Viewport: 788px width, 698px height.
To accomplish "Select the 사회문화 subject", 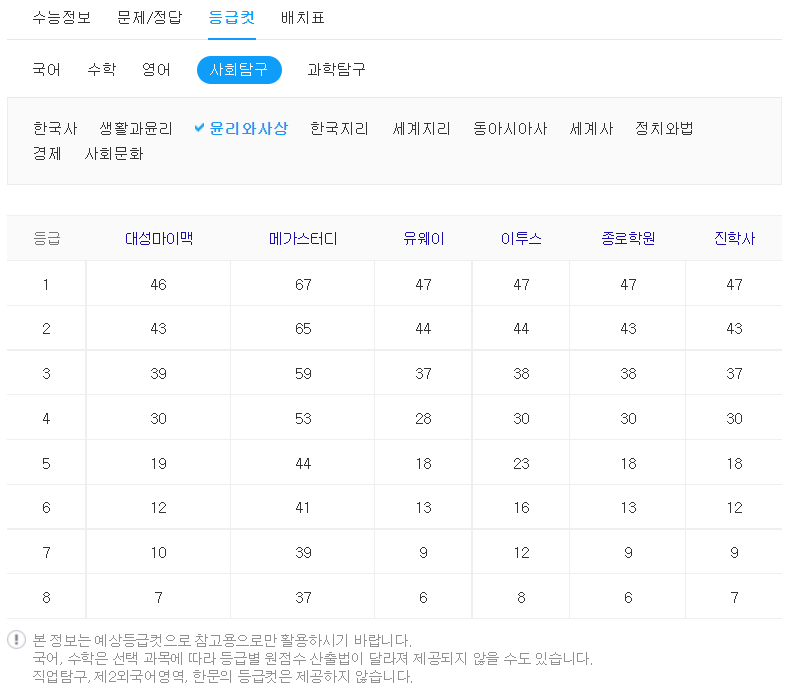I will [114, 153].
